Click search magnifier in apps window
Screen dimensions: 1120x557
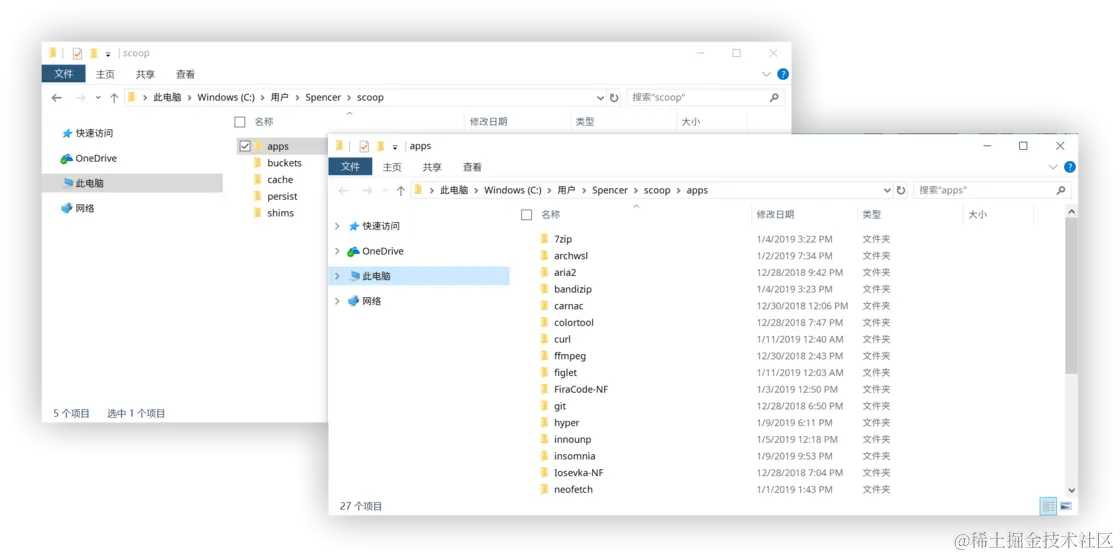coord(1061,191)
